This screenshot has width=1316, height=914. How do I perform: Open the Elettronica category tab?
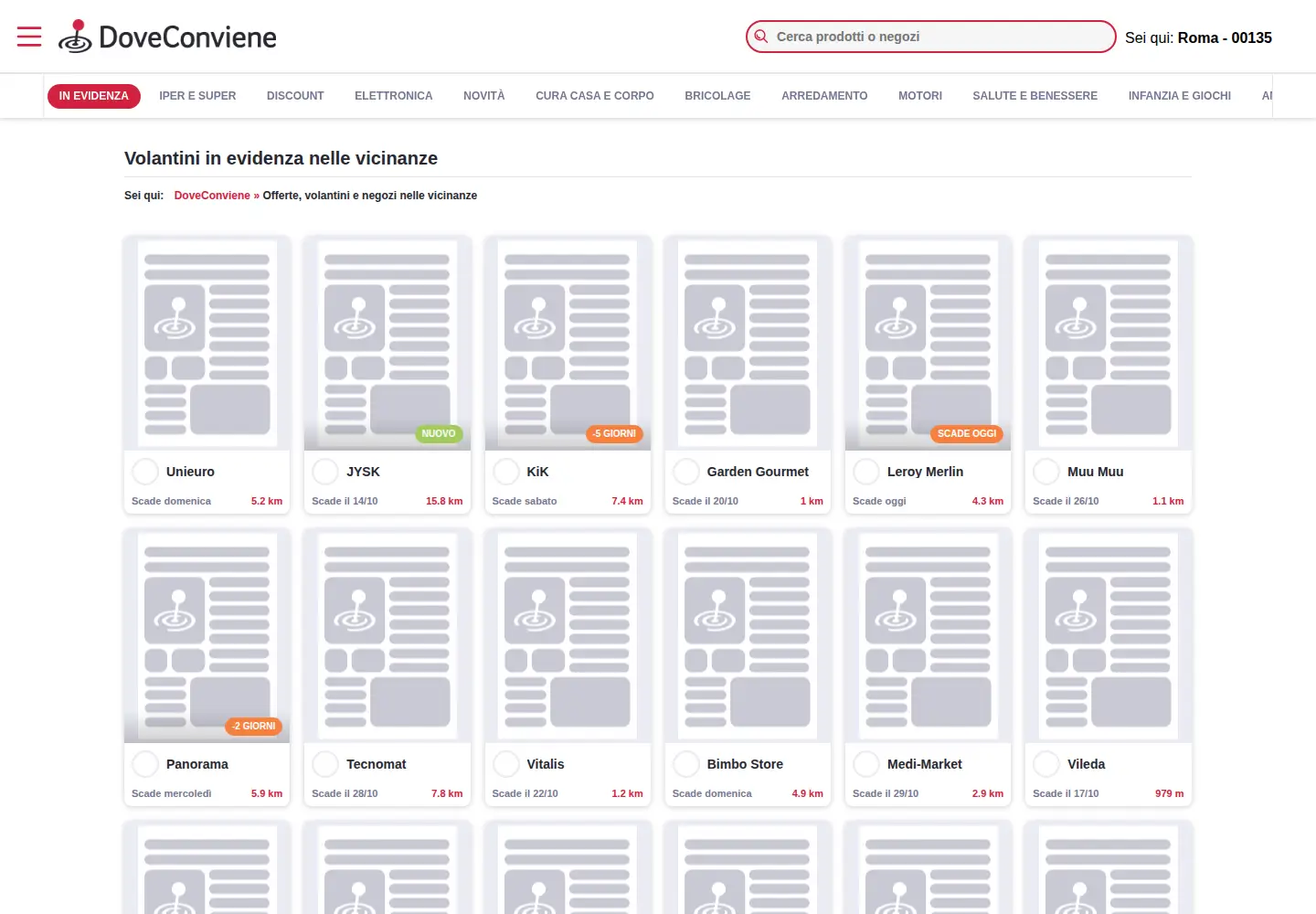(x=394, y=96)
